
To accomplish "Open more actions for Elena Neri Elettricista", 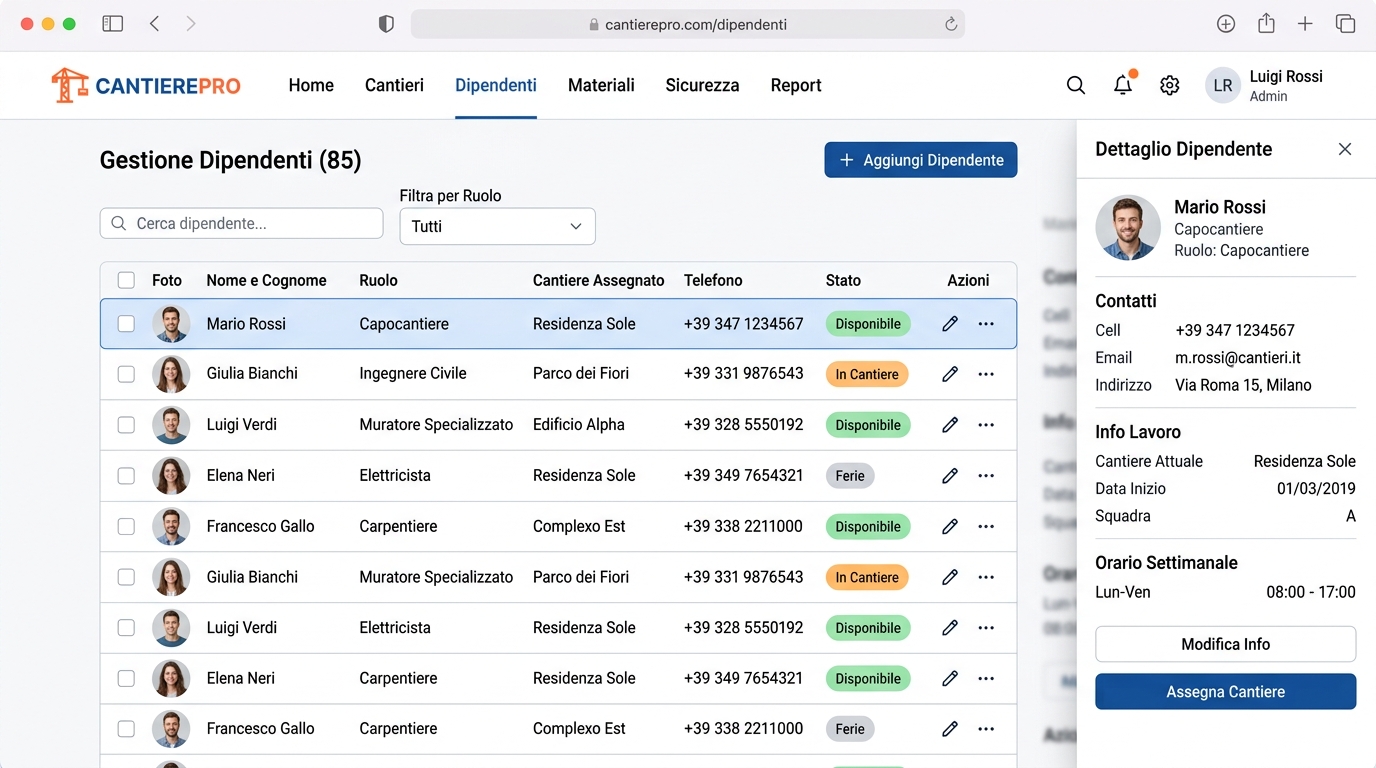I will [x=986, y=476].
